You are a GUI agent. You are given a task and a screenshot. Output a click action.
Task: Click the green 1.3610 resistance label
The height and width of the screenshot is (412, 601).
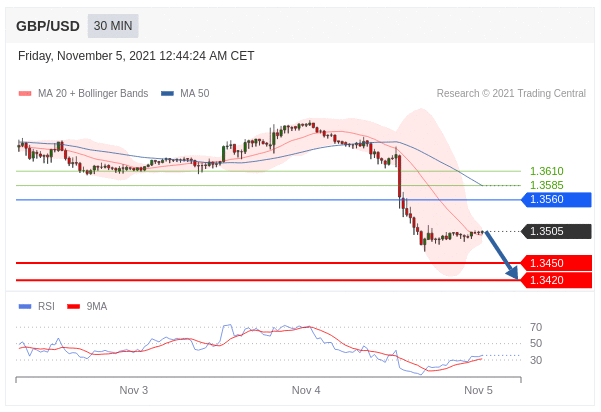click(546, 171)
